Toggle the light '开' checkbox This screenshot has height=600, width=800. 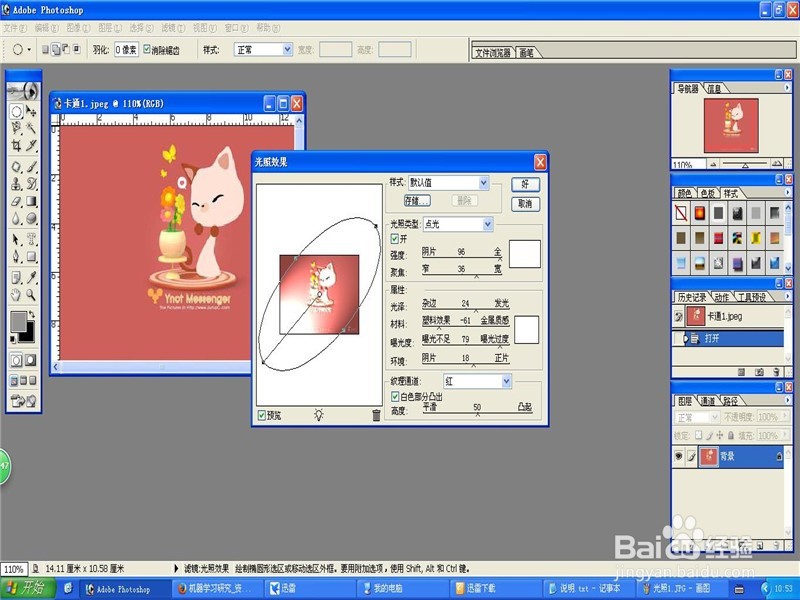click(394, 238)
